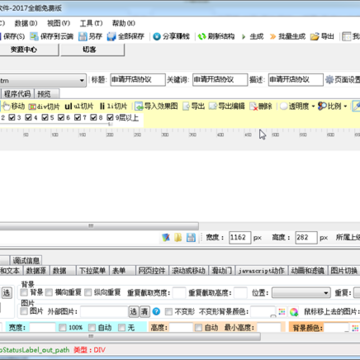Enable the 图片 checkbox

[x=24, y=311]
